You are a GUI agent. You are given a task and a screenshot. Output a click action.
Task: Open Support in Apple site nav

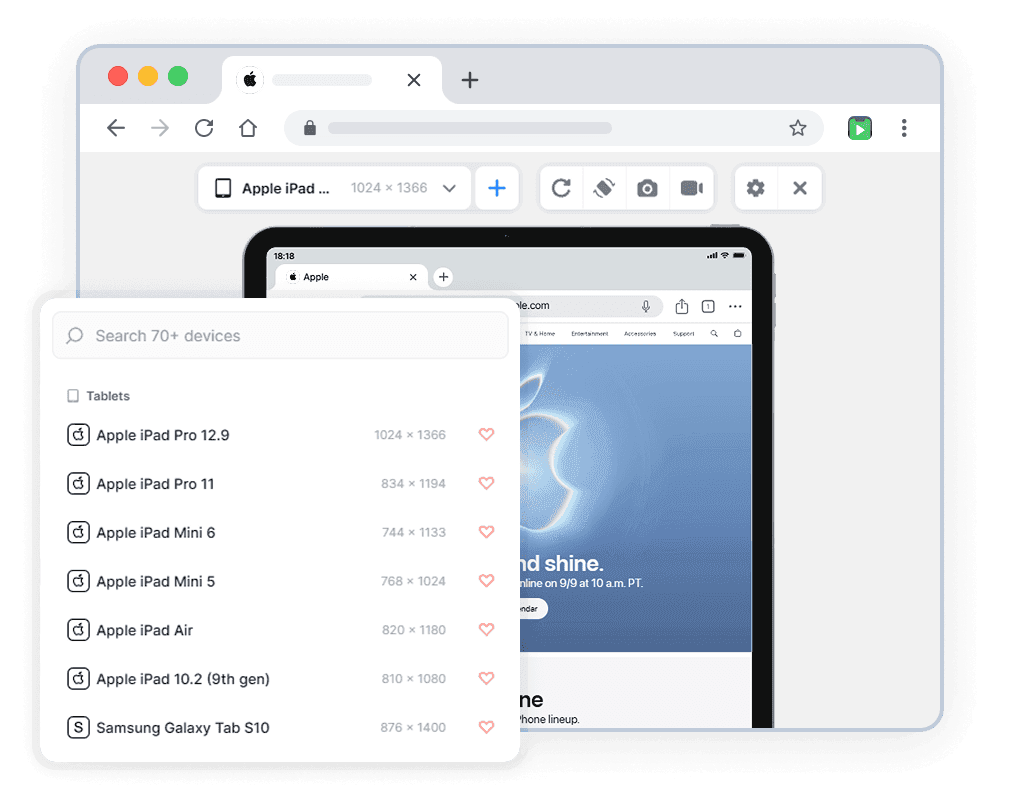(684, 334)
